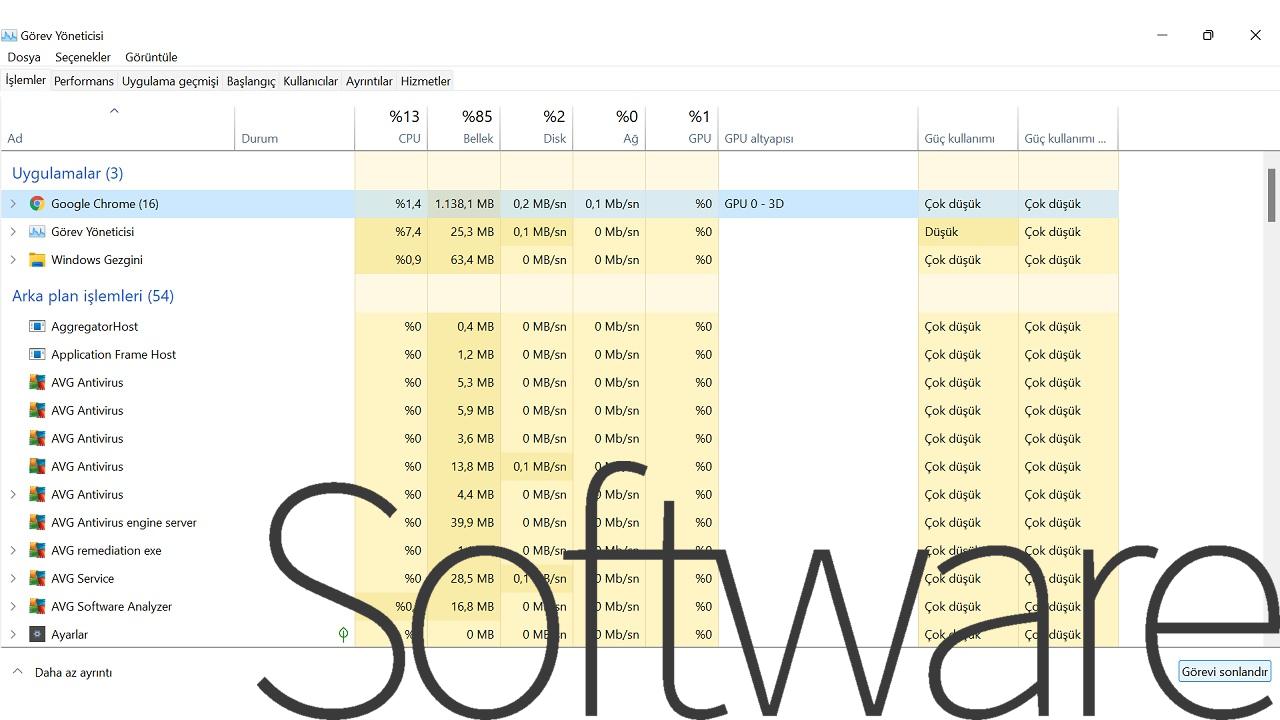Sort by the Güç kullanımı column header
Screen dimensions: 1280x720
coord(968,127)
